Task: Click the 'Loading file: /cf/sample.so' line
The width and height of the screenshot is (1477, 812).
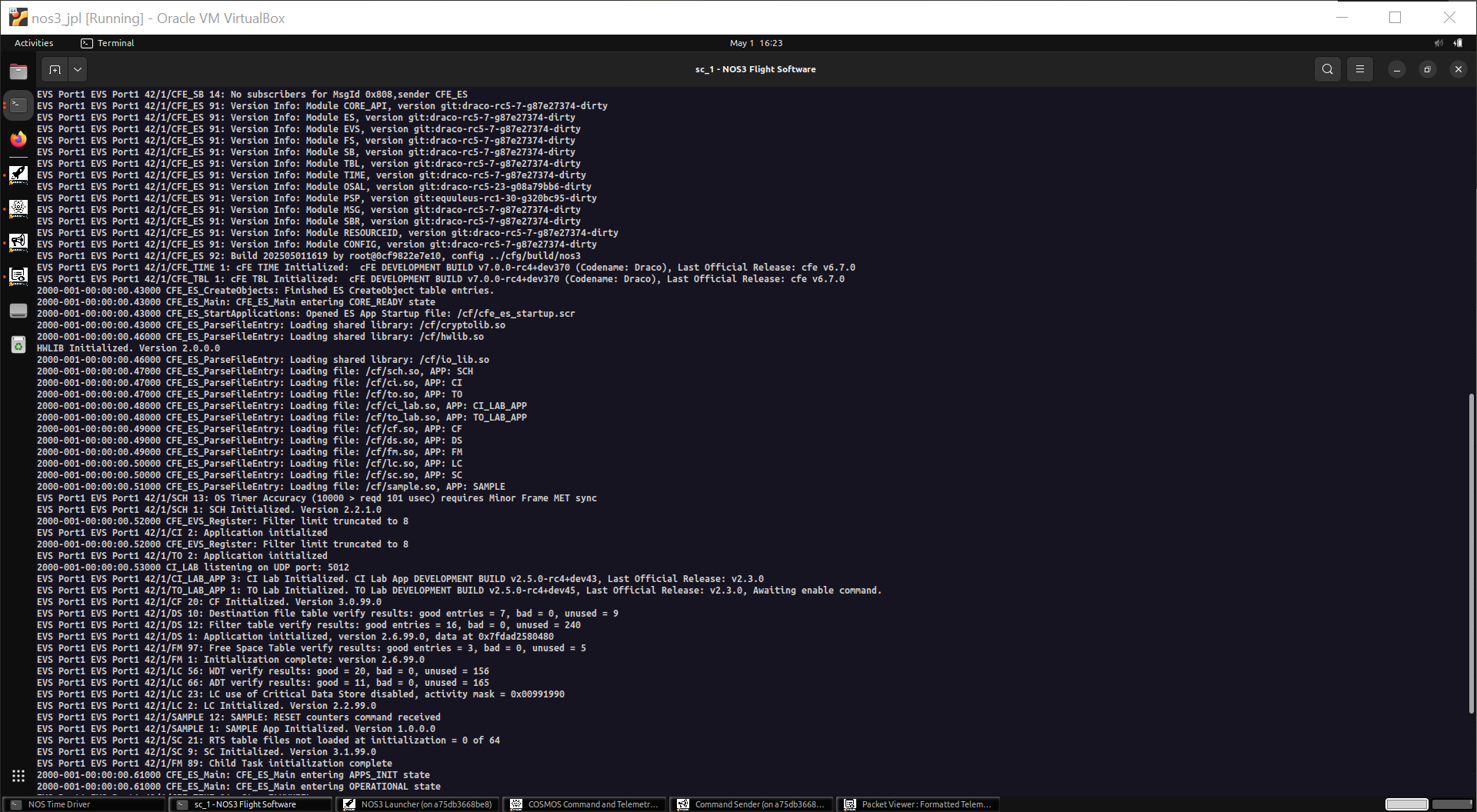Action: (x=271, y=487)
